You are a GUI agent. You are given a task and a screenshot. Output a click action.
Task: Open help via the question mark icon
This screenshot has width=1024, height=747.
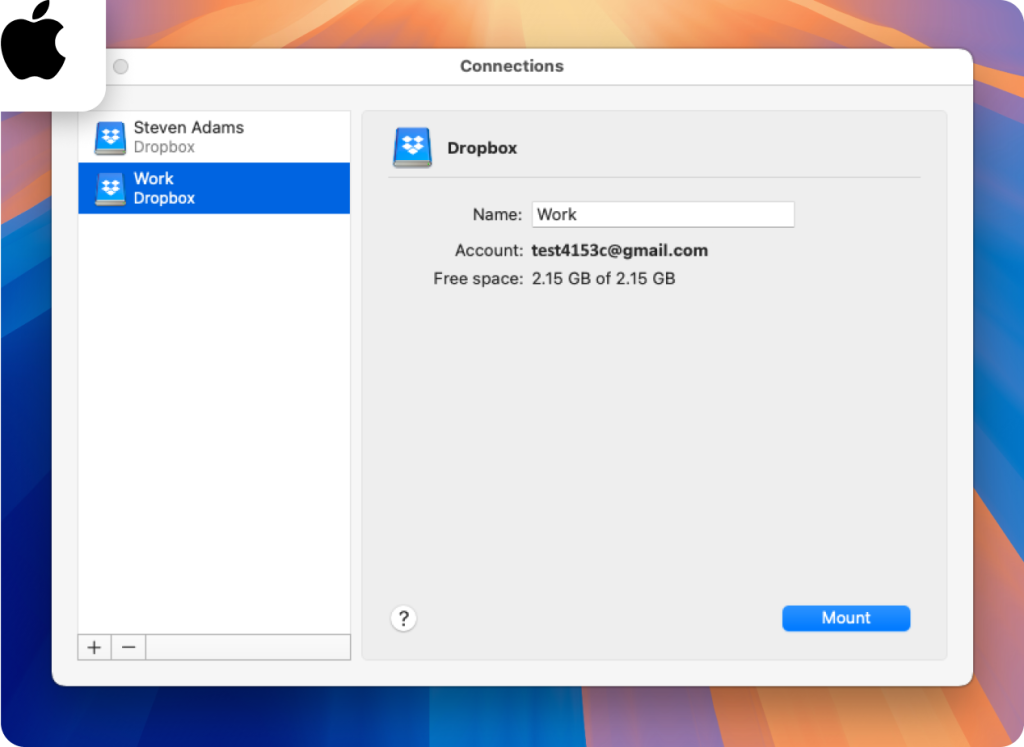(x=403, y=618)
